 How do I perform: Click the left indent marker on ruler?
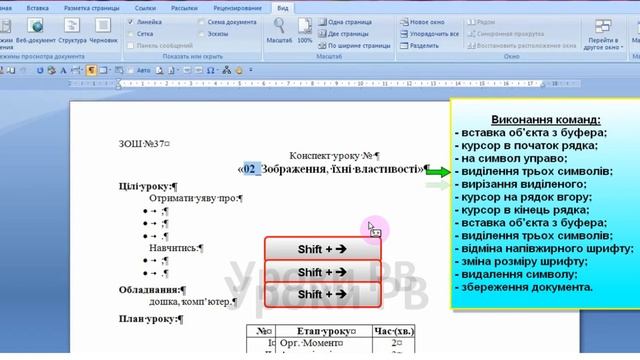[x=118, y=84]
